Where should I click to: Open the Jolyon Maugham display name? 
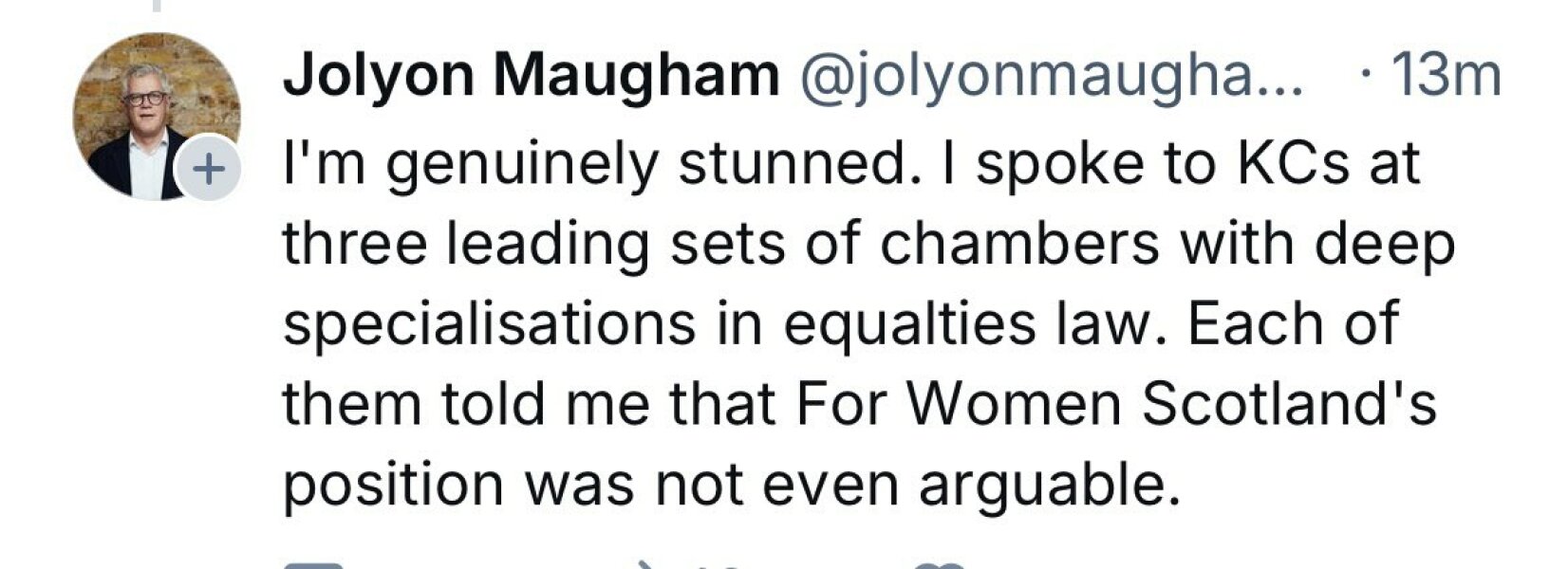click(x=531, y=74)
